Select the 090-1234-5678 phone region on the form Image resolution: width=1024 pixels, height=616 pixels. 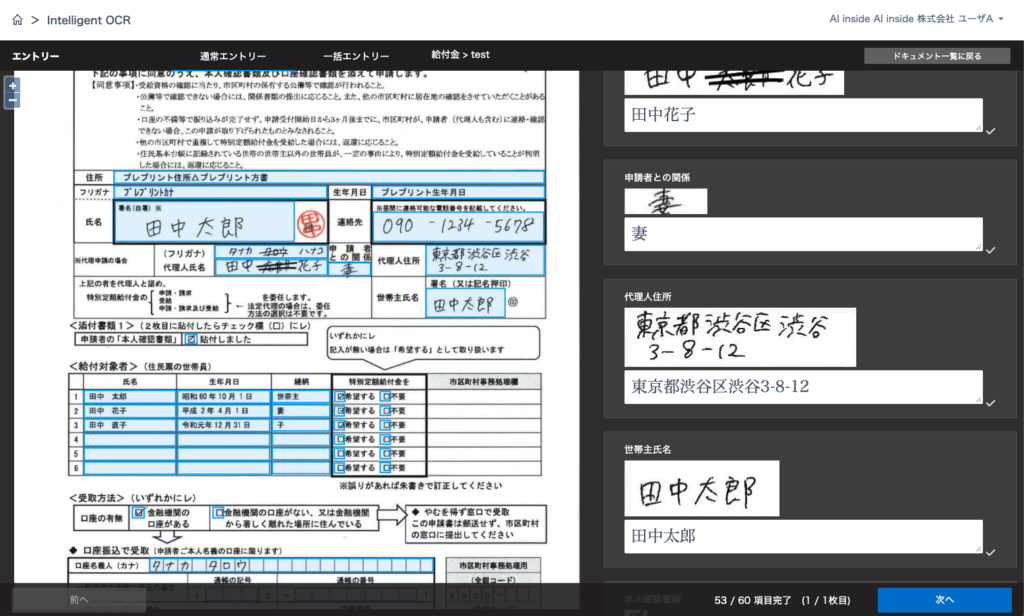458,227
